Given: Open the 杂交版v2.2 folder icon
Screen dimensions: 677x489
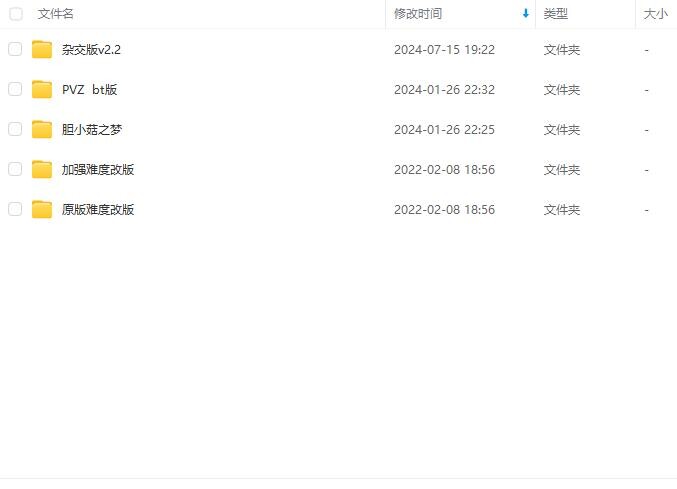Looking at the screenshot, I should pos(42,49).
